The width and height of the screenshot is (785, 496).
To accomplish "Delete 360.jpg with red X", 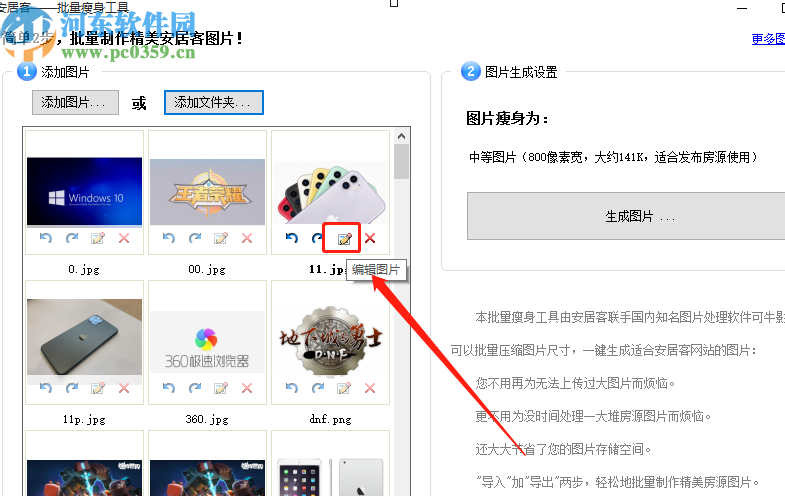I will [247, 388].
